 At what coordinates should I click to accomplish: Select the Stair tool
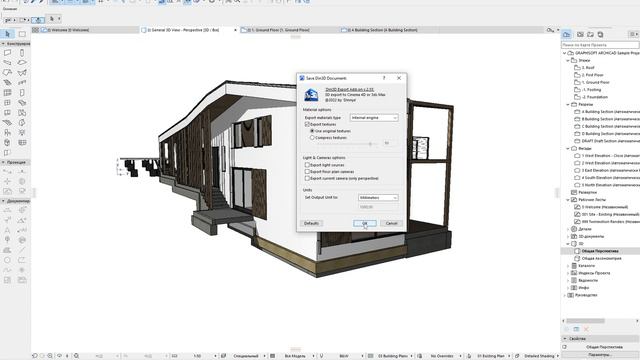(x=7, y=82)
